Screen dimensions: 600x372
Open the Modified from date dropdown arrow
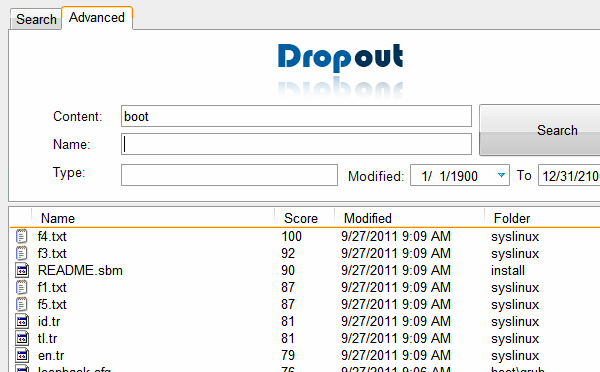tap(501, 175)
